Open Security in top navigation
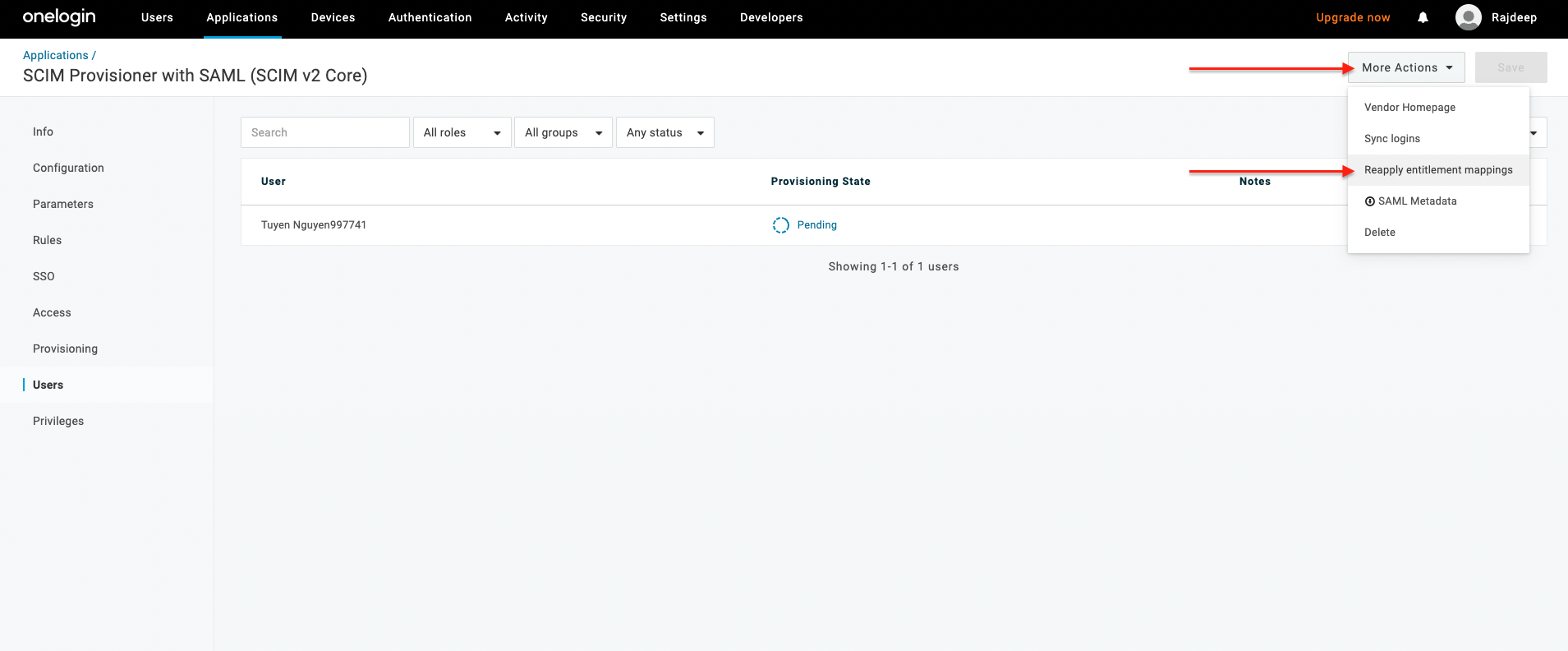 [x=603, y=17]
